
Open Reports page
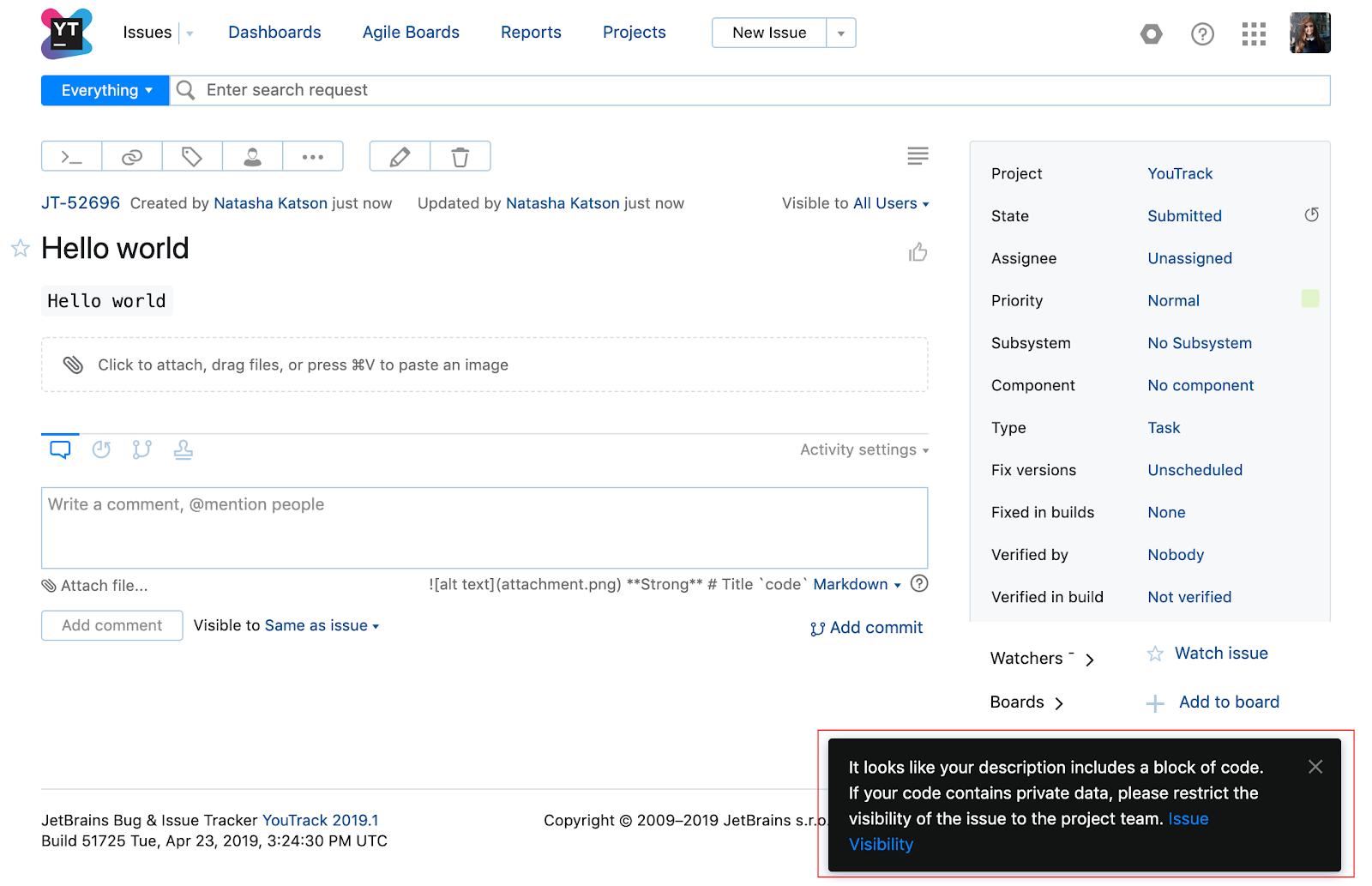[531, 33]
